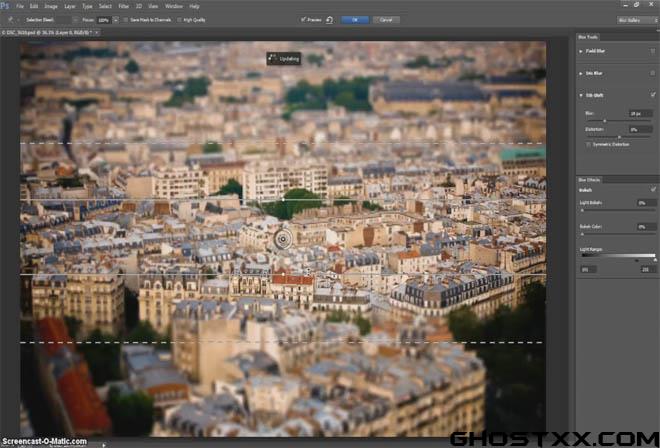This screenshot has width=660, height=448.
Task: Click the Light Bokeh percentage field
Action: click(647, 203)
